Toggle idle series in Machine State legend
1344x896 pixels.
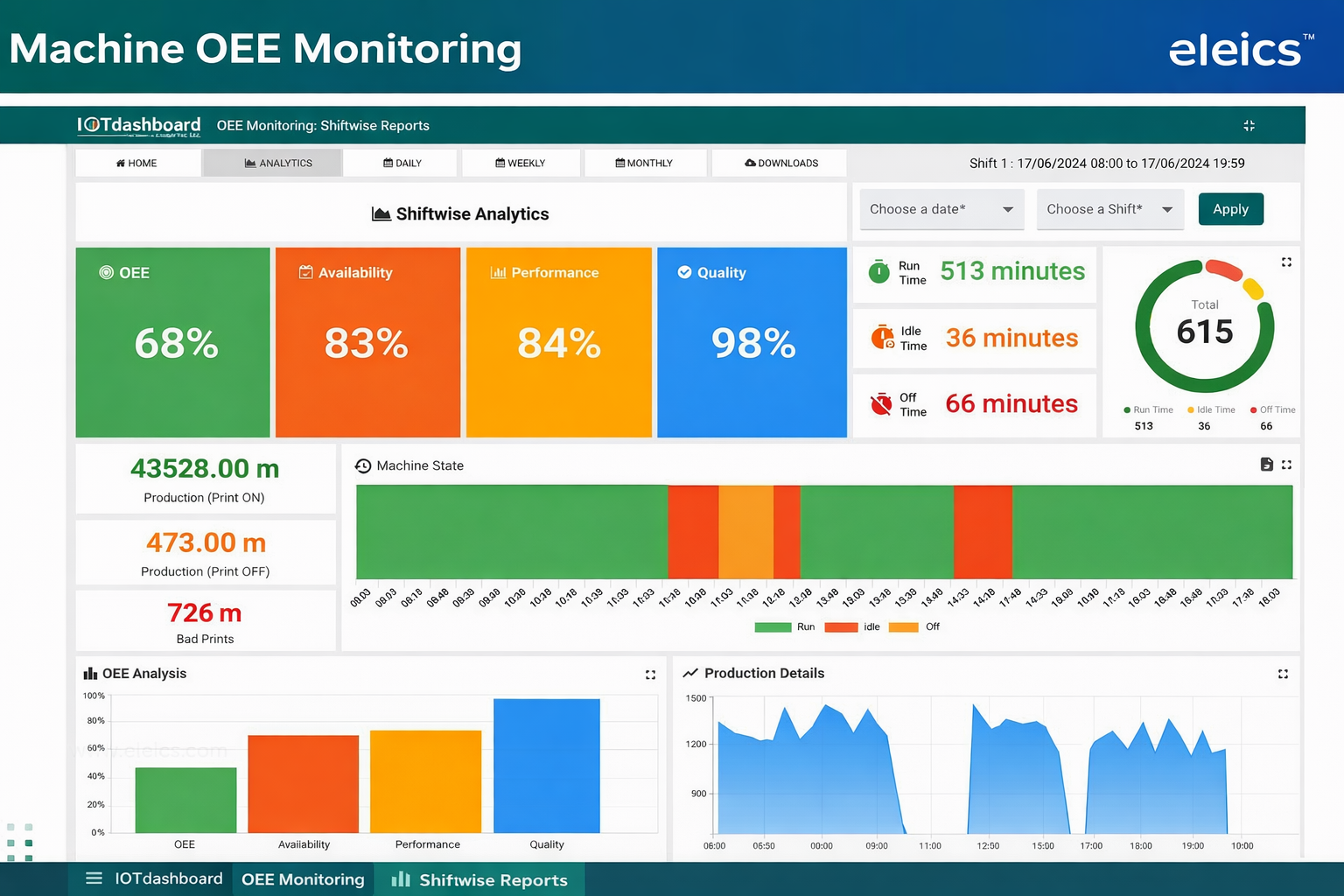(x=853, y=627)
